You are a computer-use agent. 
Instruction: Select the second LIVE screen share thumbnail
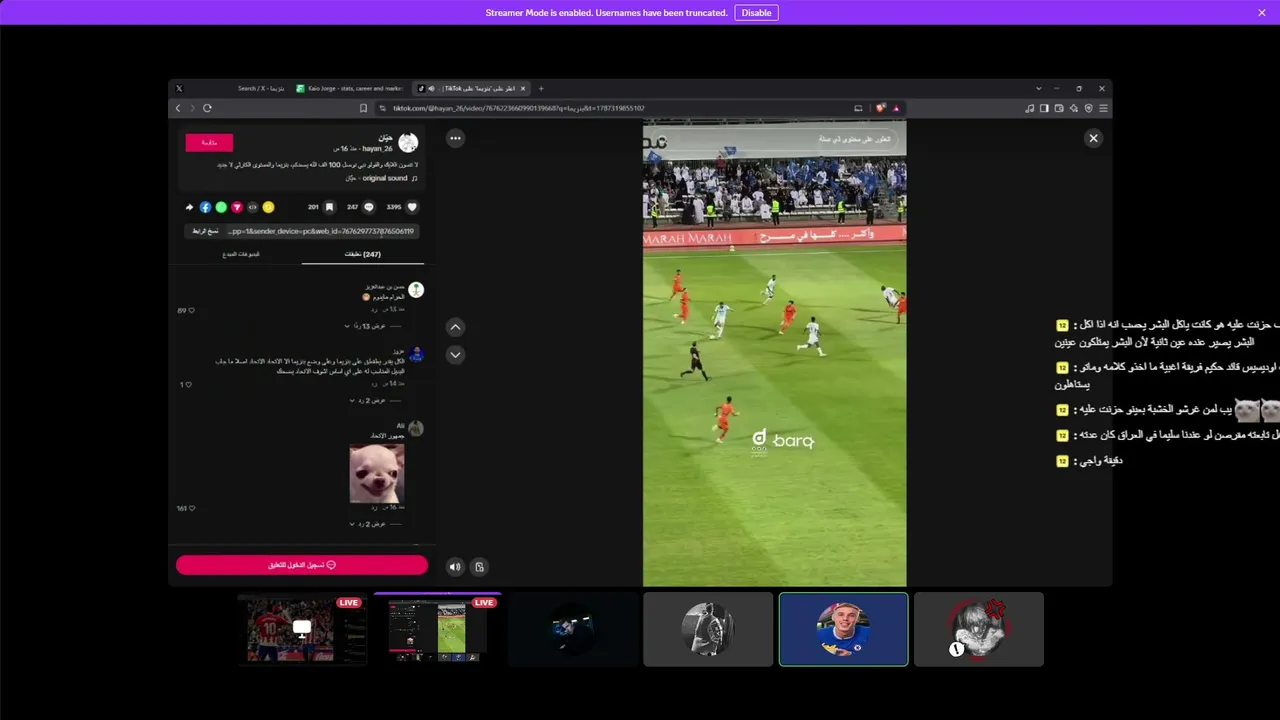tap(438, 629)
